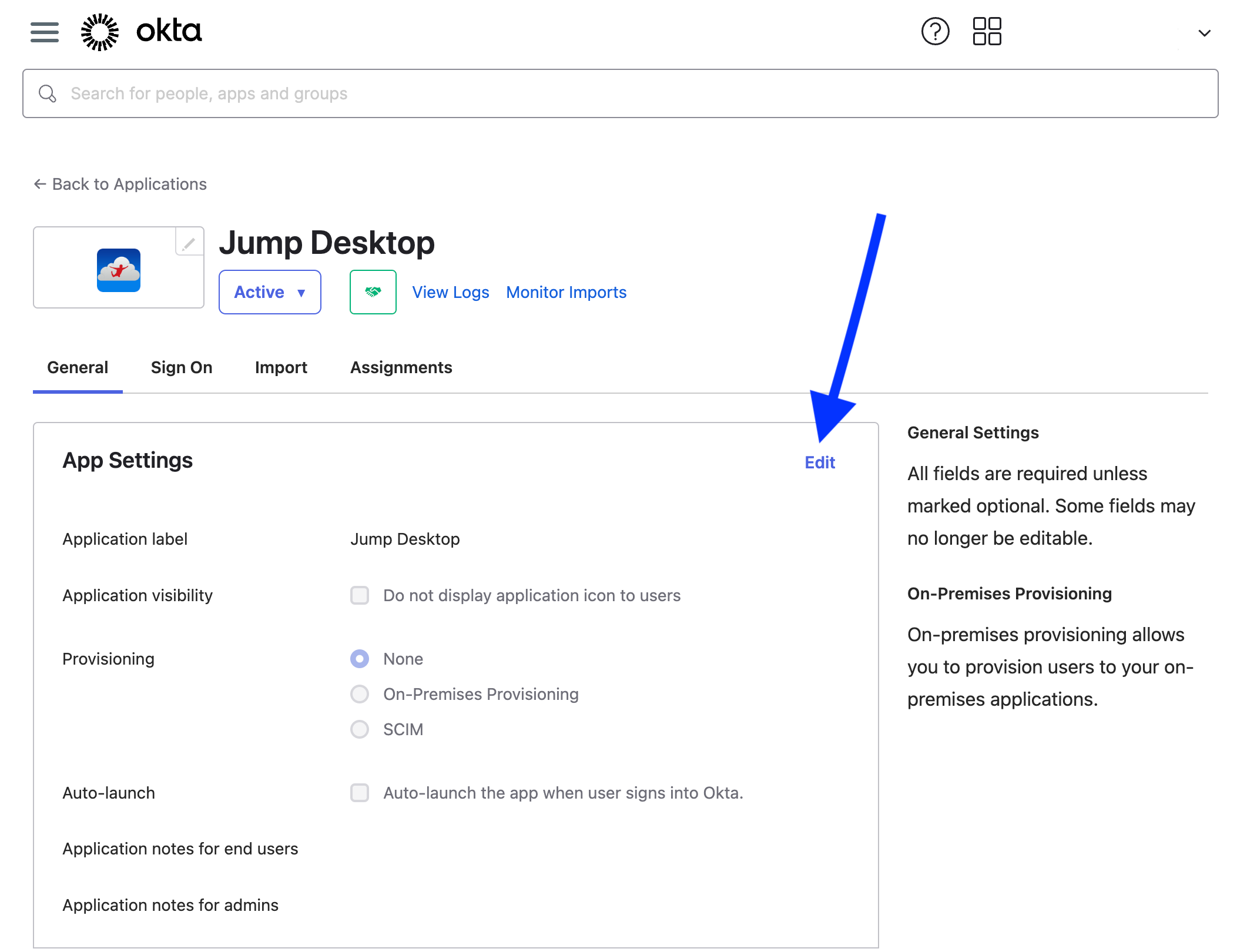Switch to the Import tab

pos(281,368)
